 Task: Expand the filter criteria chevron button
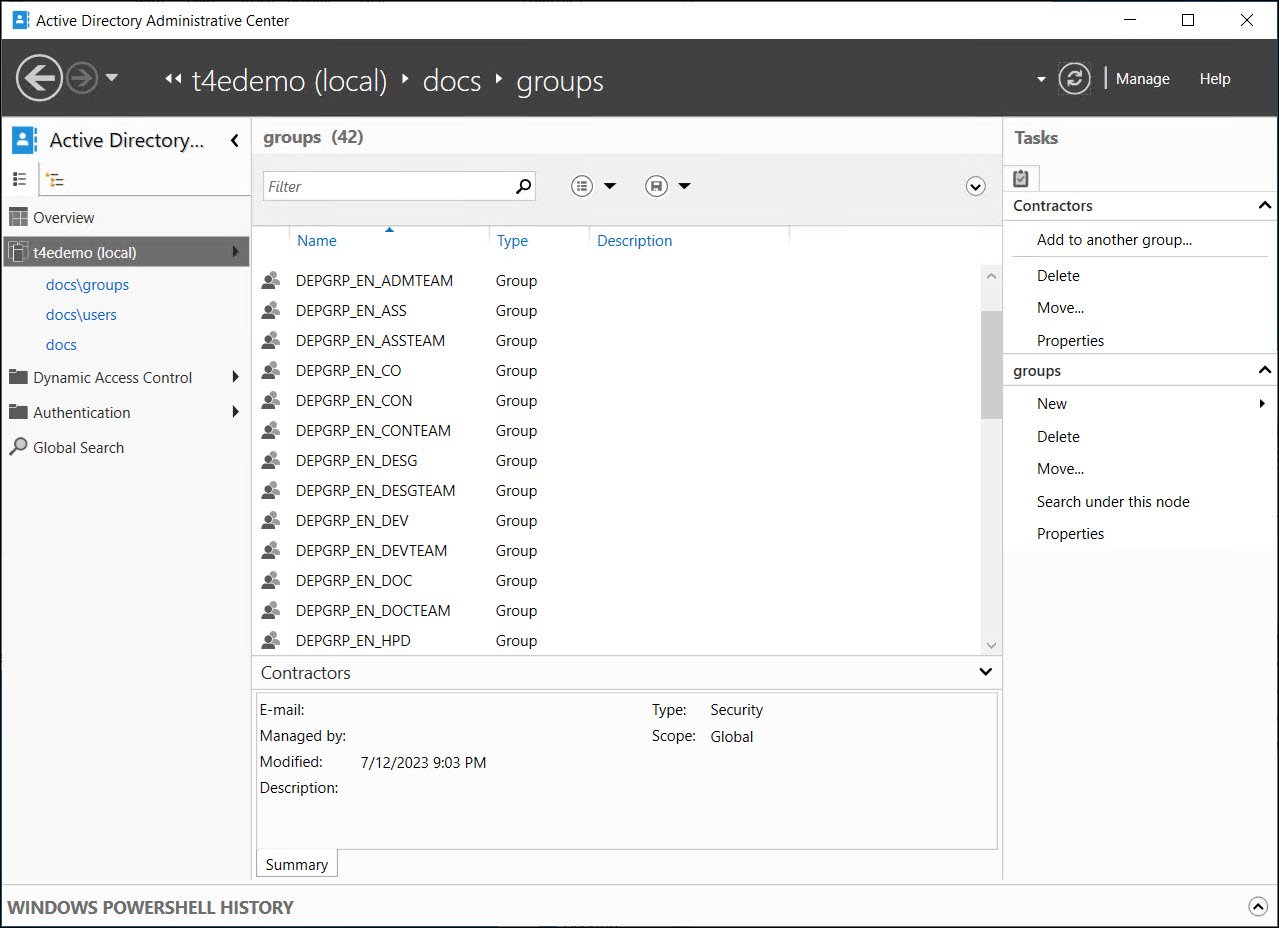tap(976, 186)
